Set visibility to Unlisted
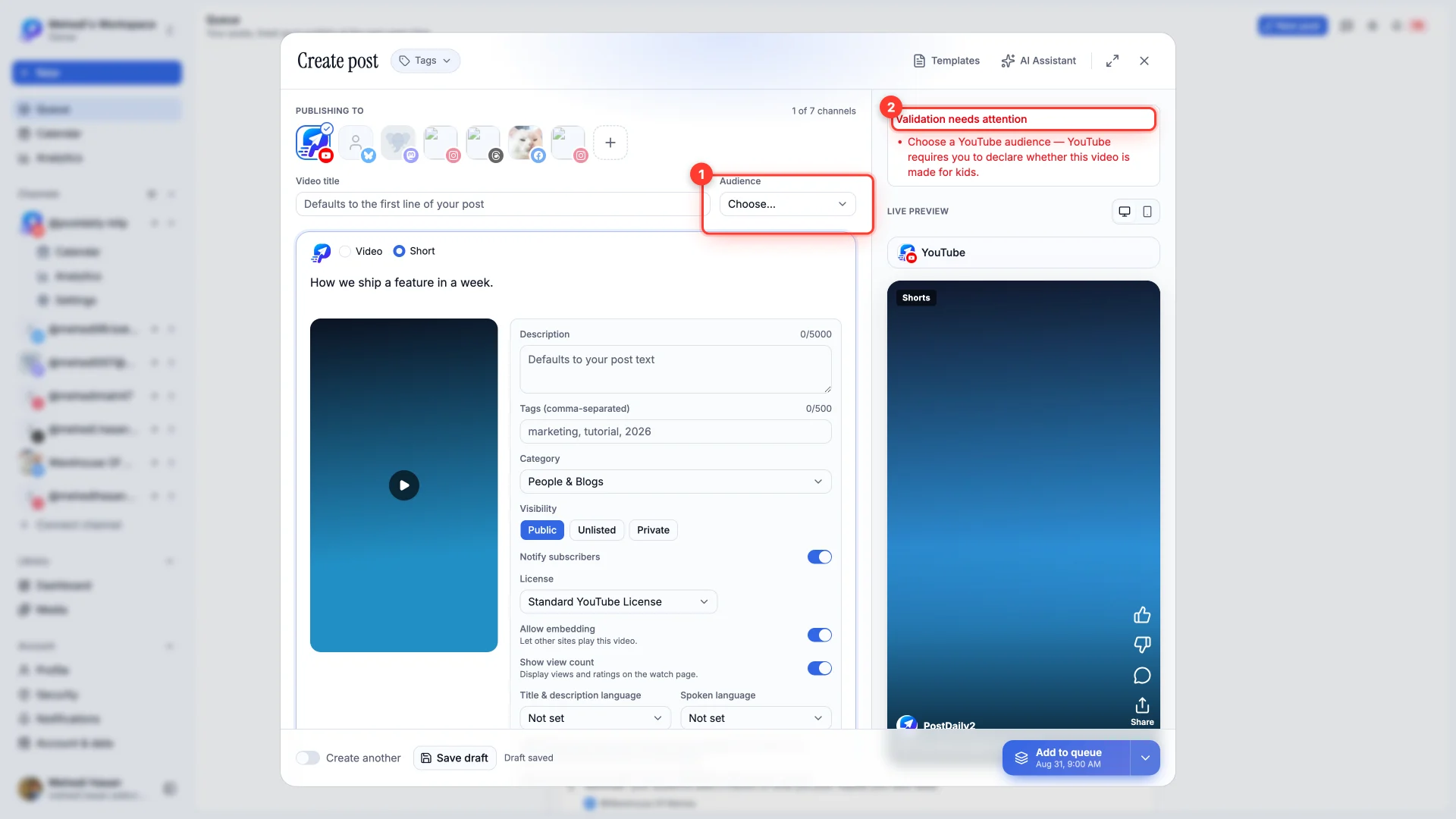 pos(597,530)
